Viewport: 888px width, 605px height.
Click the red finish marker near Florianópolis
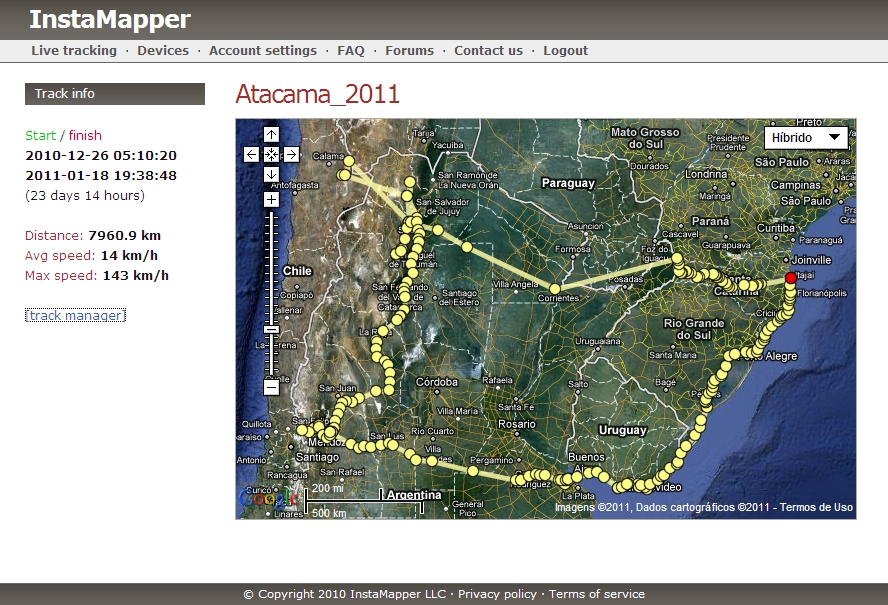790,278
